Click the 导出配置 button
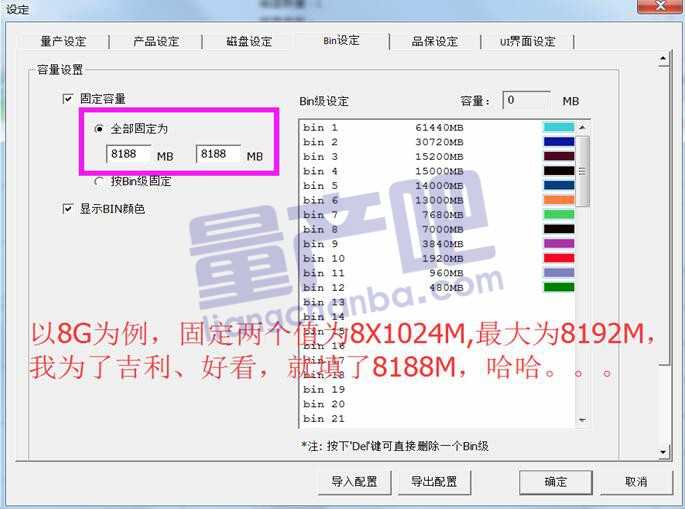 (434, 482)
